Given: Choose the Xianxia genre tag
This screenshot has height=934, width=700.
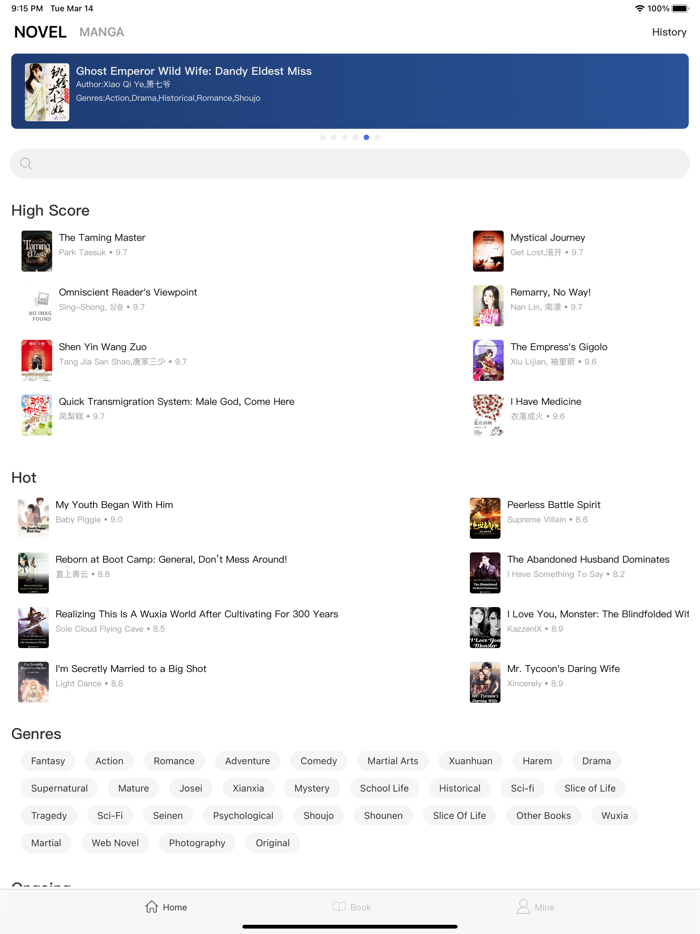Looking at the screenshot, I should click(x=248, y=788).
